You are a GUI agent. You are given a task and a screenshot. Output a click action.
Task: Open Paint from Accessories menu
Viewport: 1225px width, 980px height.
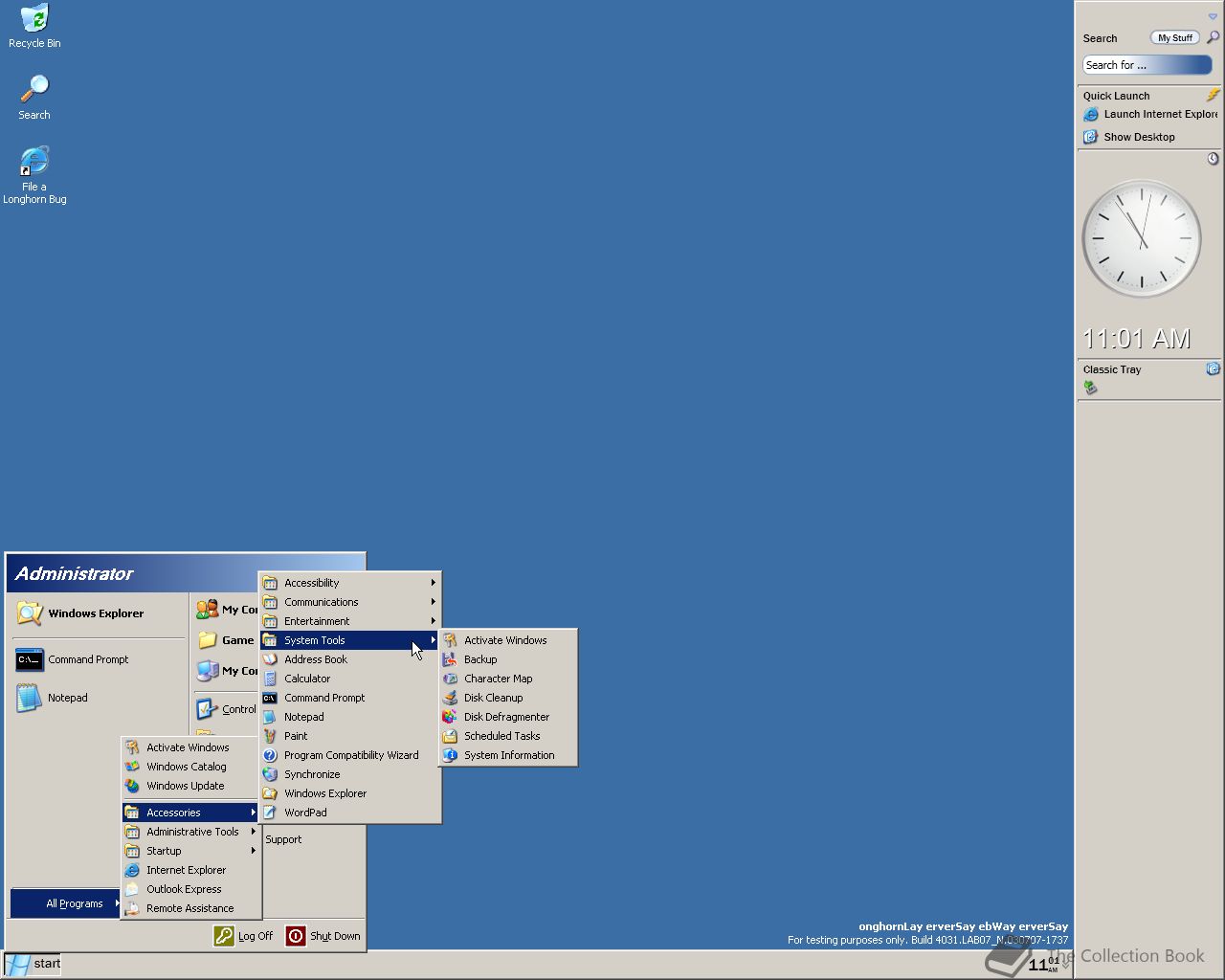coord(350,736)
